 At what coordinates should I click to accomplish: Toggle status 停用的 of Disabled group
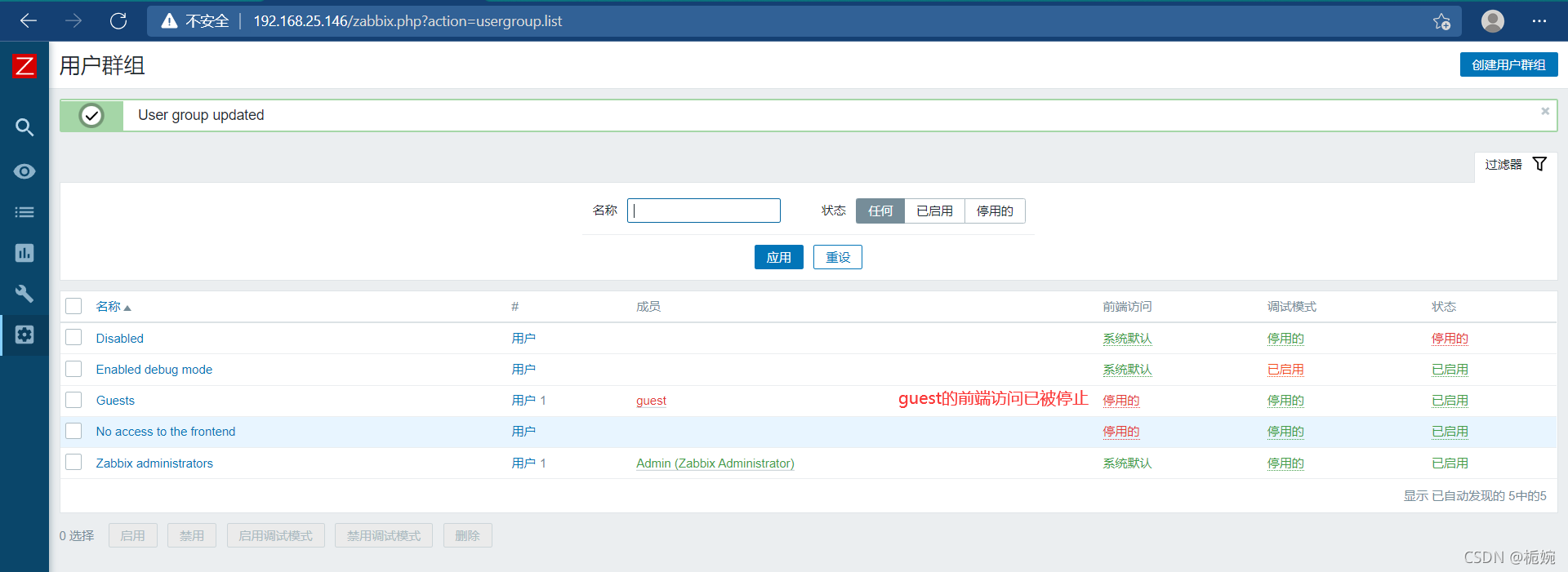[x=1450, y=339]
